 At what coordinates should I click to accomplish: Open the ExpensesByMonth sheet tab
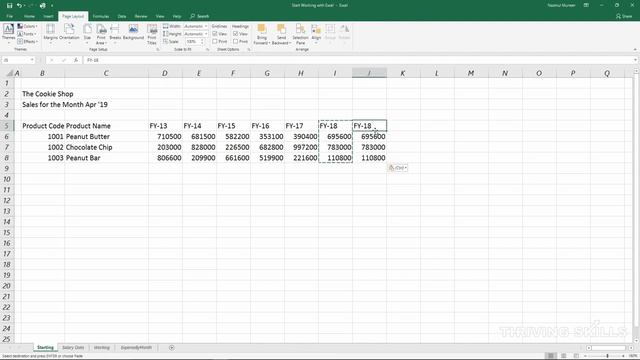[136, 347]
